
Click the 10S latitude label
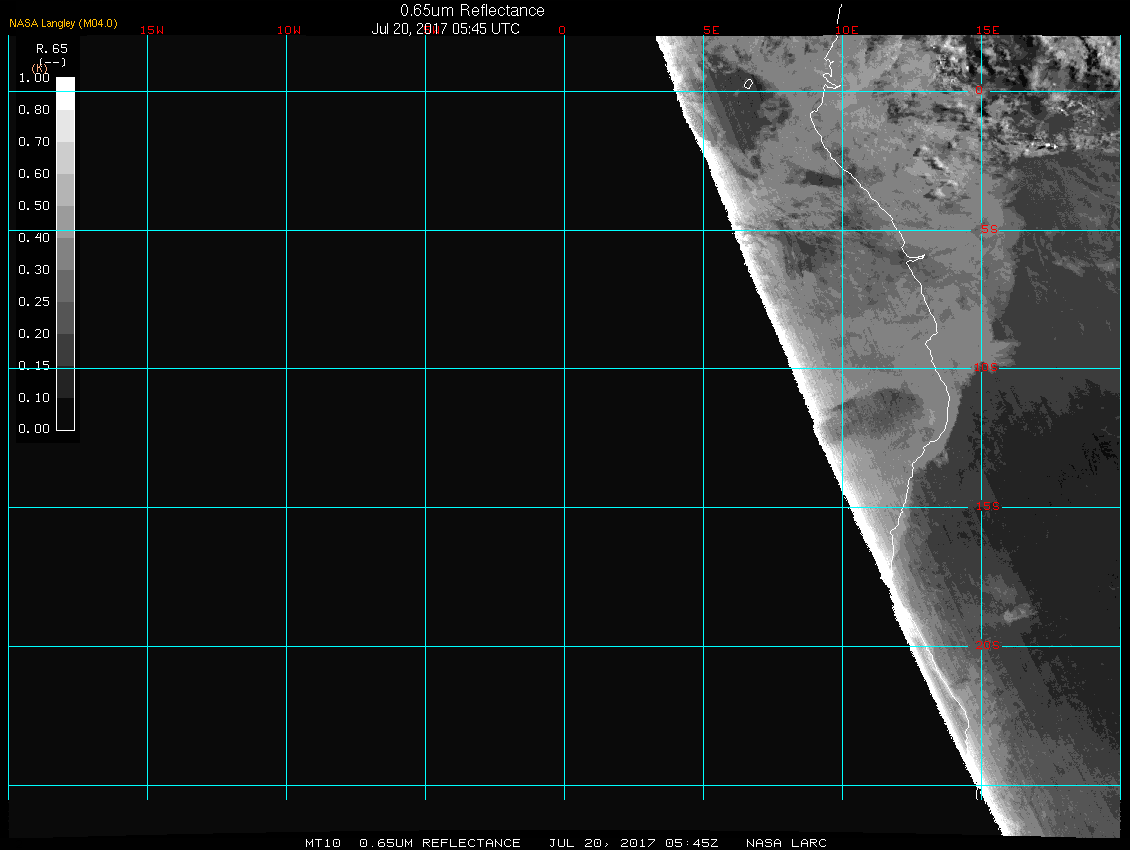tap(986, 368)
